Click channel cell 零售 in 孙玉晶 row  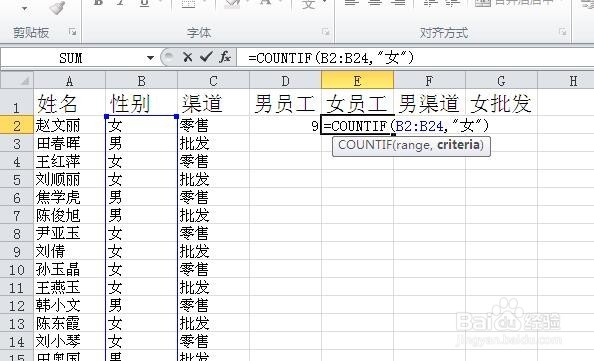[213, 269]
